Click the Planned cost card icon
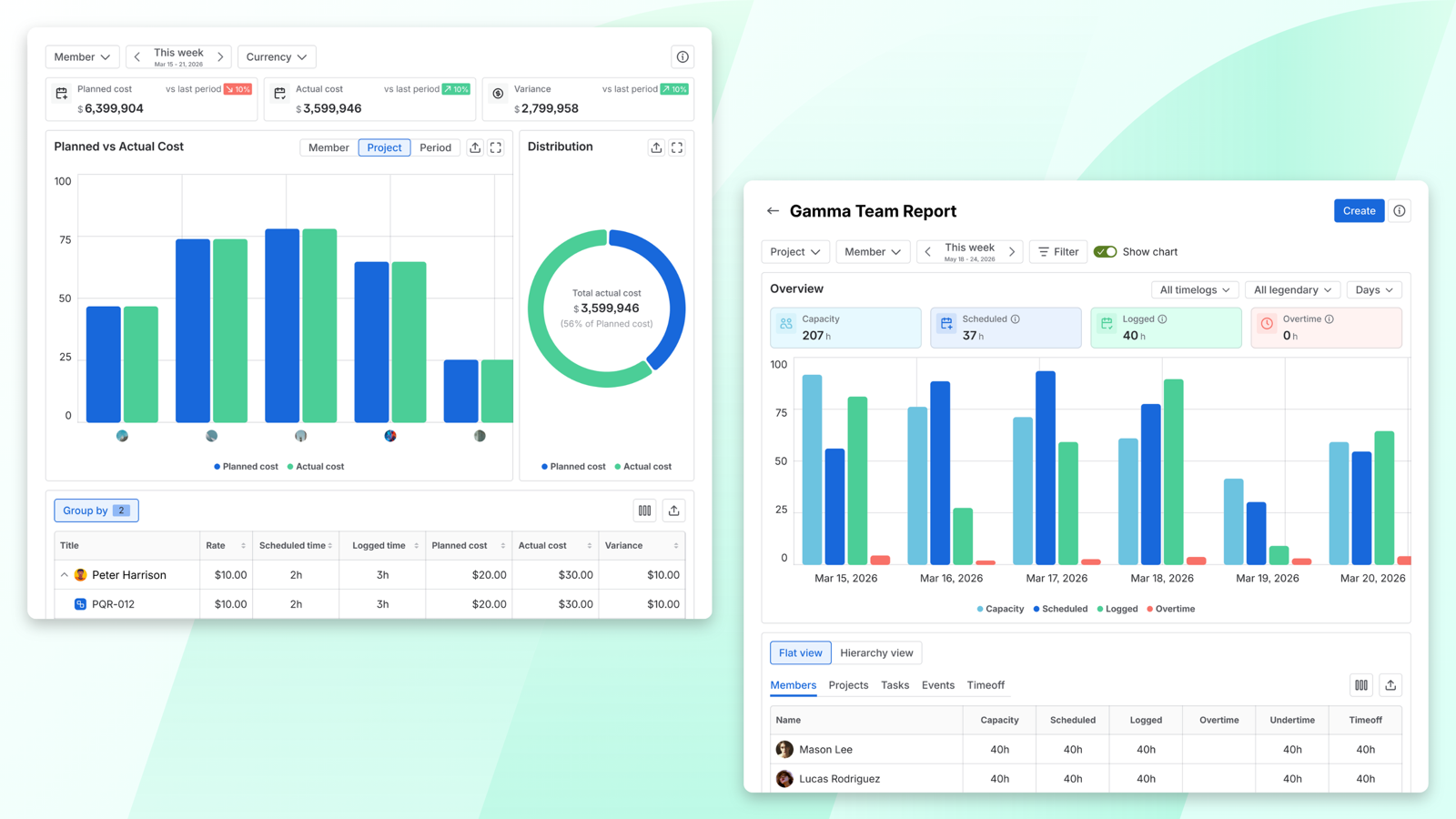Screen dimensions: 1456x819 [x=62, y=94]
